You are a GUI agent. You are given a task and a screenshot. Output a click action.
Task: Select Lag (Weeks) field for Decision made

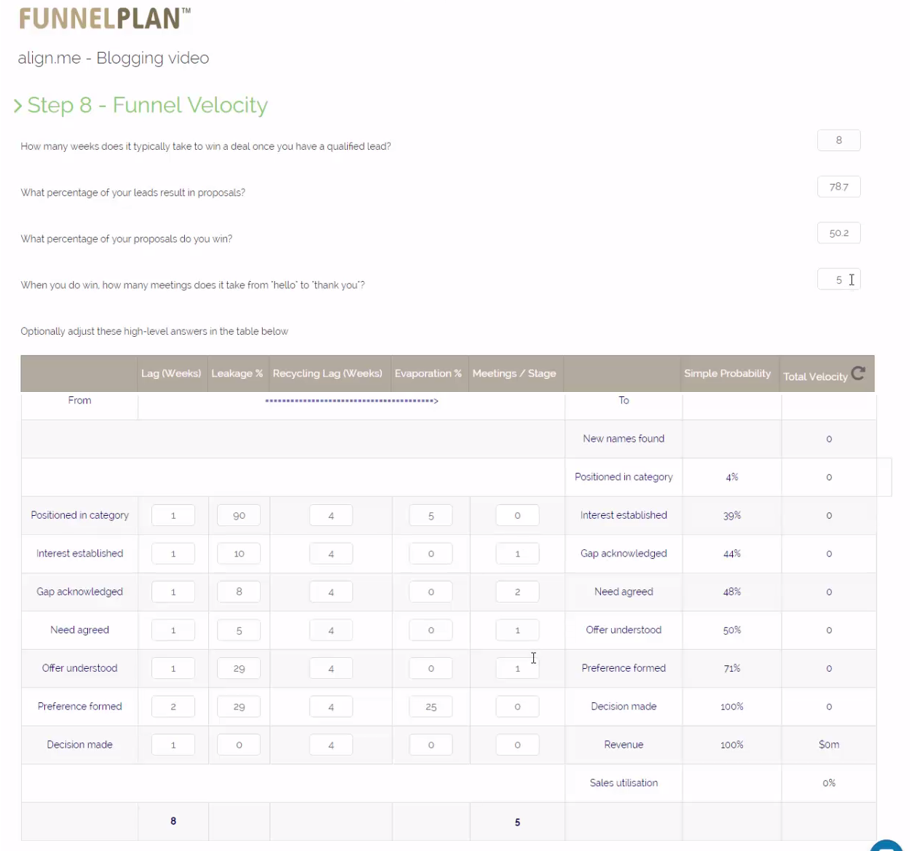173,745
